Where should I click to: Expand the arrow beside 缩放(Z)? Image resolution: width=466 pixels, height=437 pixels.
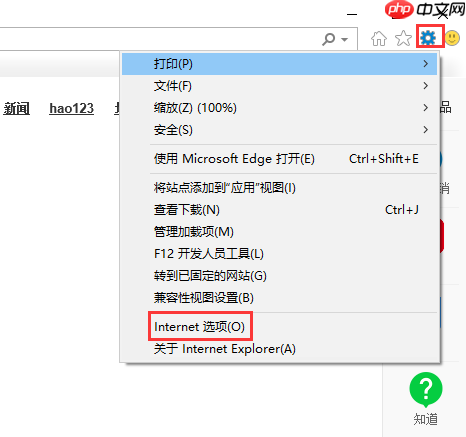click(426, 108)
